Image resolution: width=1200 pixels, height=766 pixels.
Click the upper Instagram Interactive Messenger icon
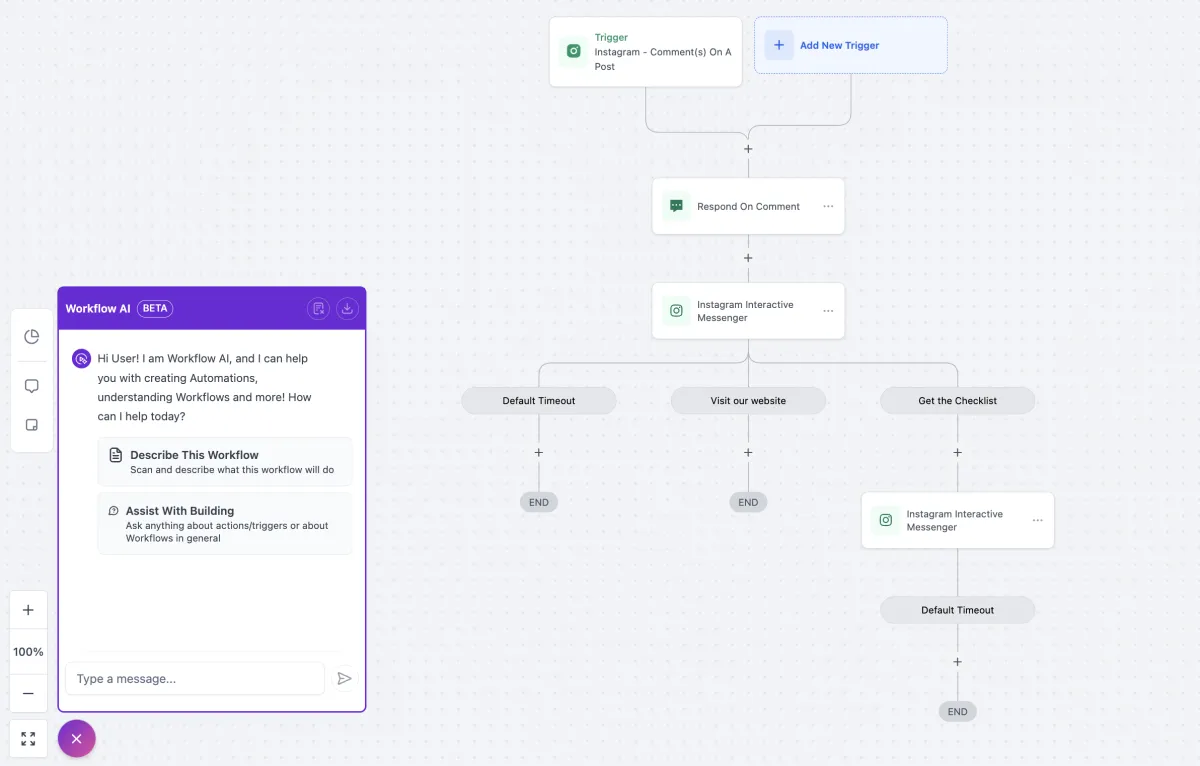(677, 311)
